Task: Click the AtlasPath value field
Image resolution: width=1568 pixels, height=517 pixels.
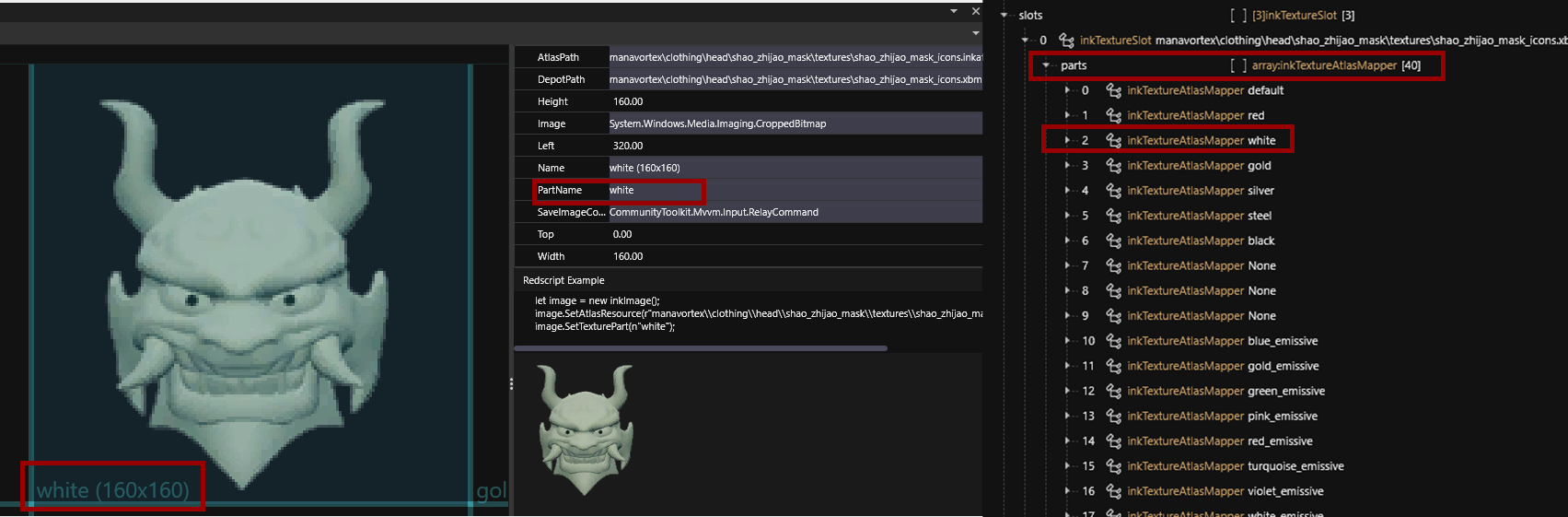Action: point(794,57)
